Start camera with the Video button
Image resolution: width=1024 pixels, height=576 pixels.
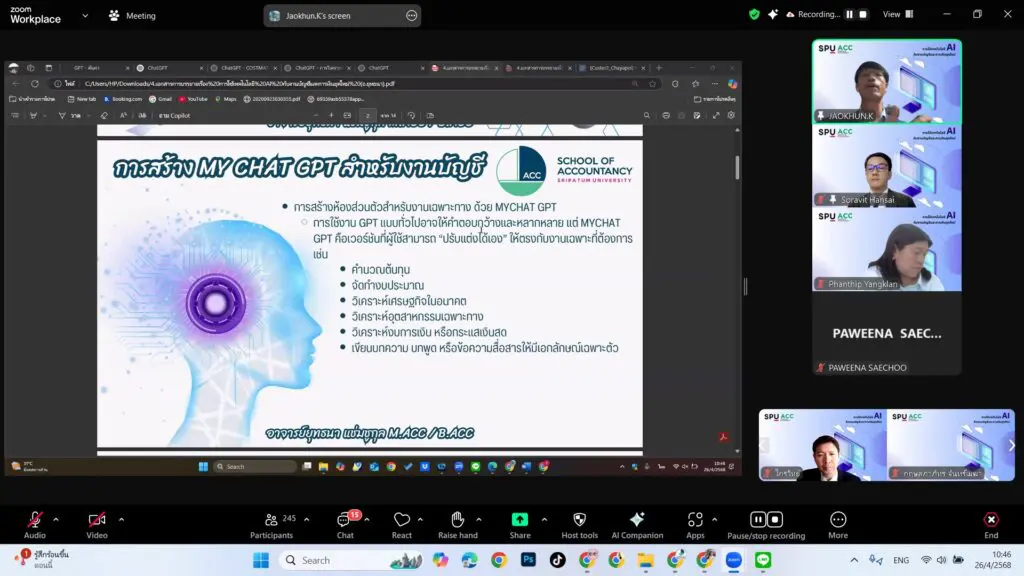(97, 525)
